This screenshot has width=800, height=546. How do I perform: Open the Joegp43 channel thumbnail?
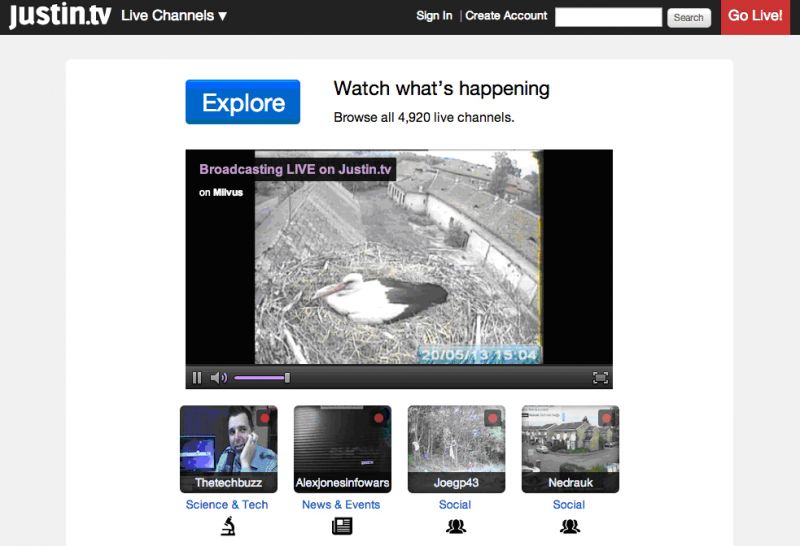(x=456, y=449)
